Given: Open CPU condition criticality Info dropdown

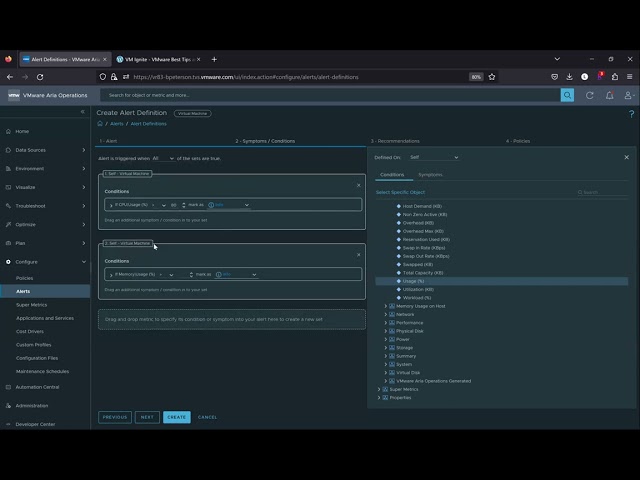Looking at the screenshot, I should [229, 205].
